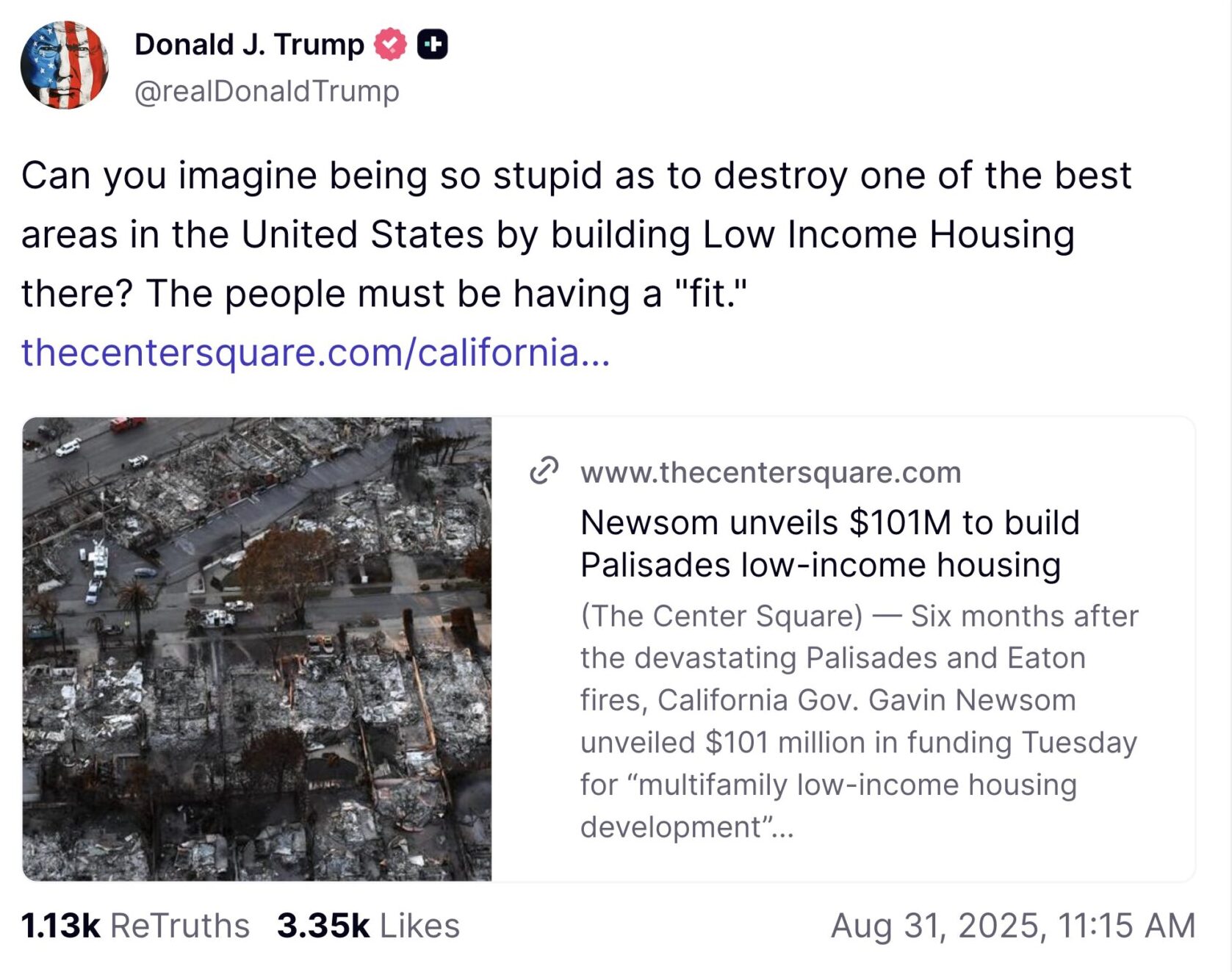Image resolution: width=1232 pixels, height=972 pixels.
Task: Follow the thecentersquare.com/california… purple link
Action: tap(315, 352)
